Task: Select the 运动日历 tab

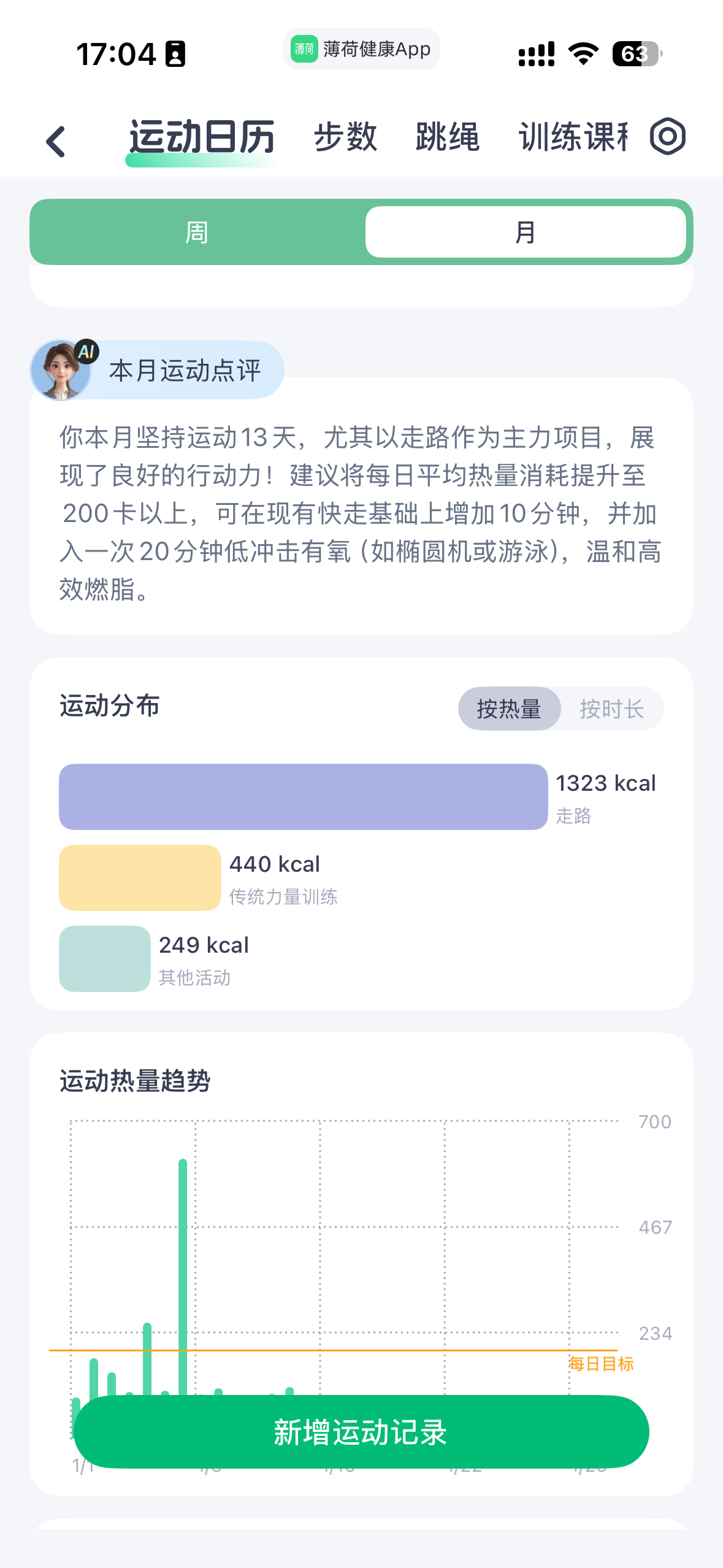Action: click(202, 136)
